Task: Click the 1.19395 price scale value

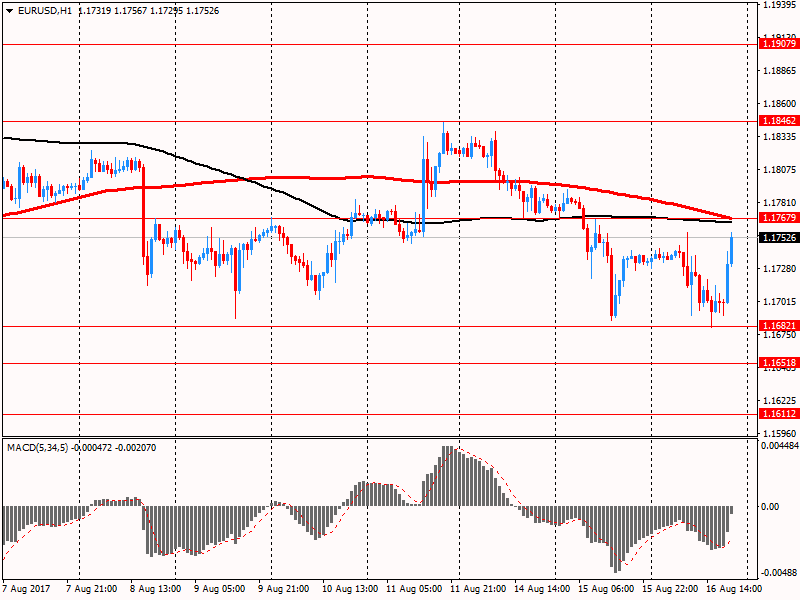Action: [780, 5]
